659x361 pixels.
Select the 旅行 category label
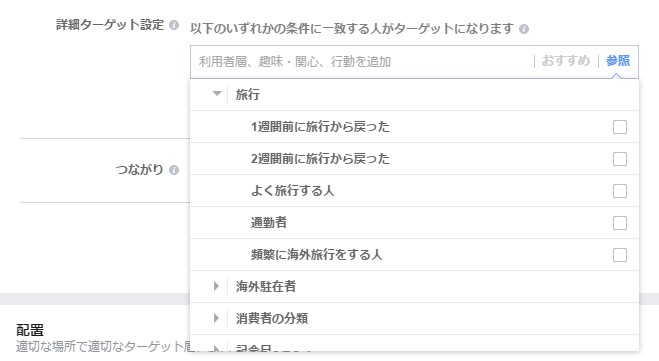[248, 95]
